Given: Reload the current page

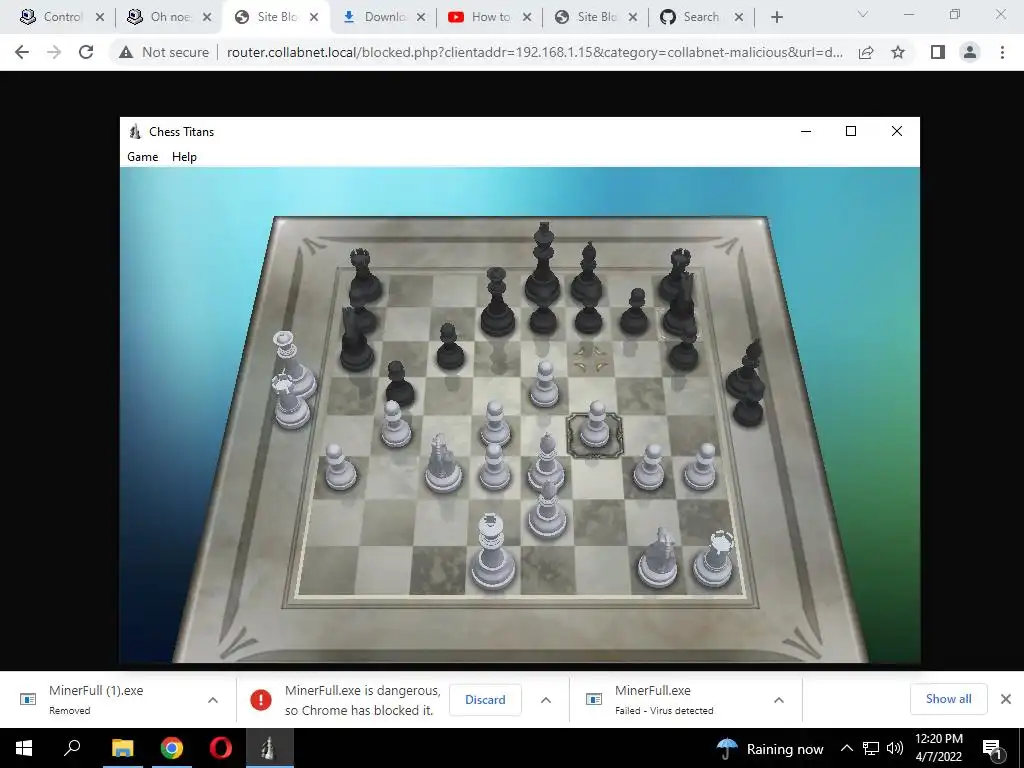Looking at the screenshot, I should 86,52.
